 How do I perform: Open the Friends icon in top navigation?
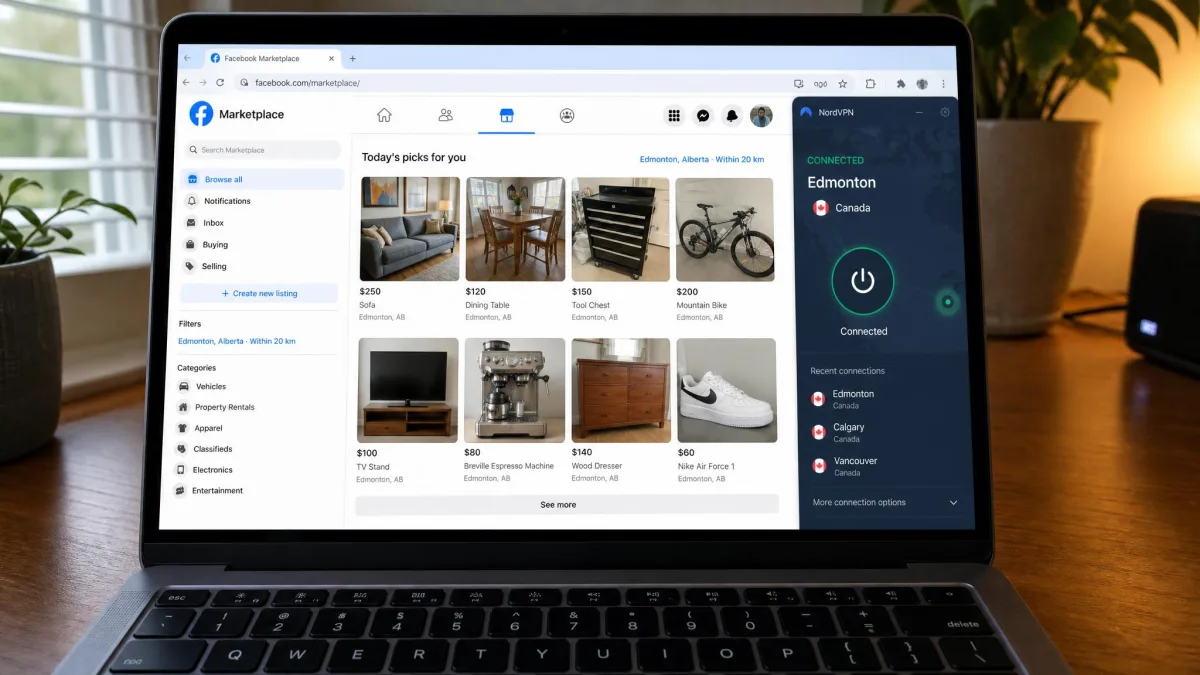446,115
